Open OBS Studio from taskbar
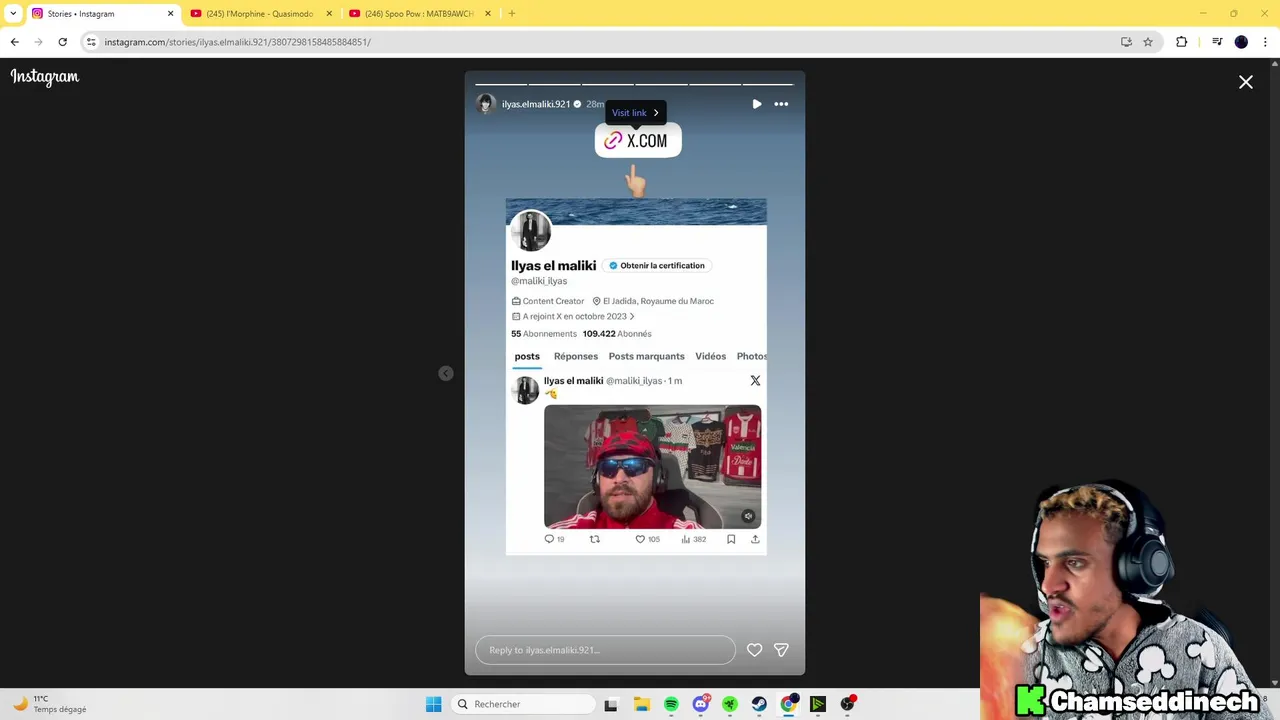The height and width of the screenshot is (720, 1280). (x=848, y=704)
